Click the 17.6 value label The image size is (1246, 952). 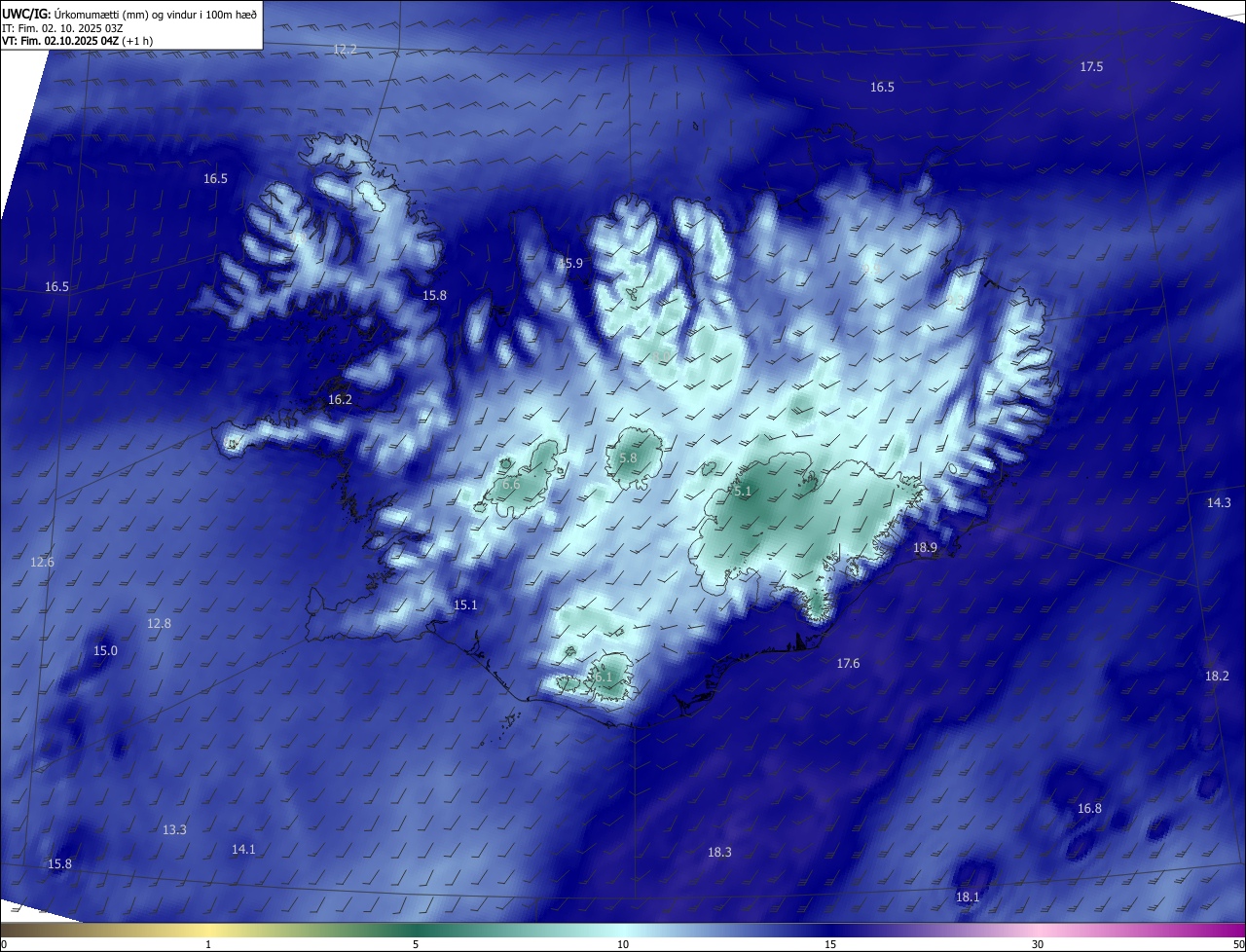(848, 663)
